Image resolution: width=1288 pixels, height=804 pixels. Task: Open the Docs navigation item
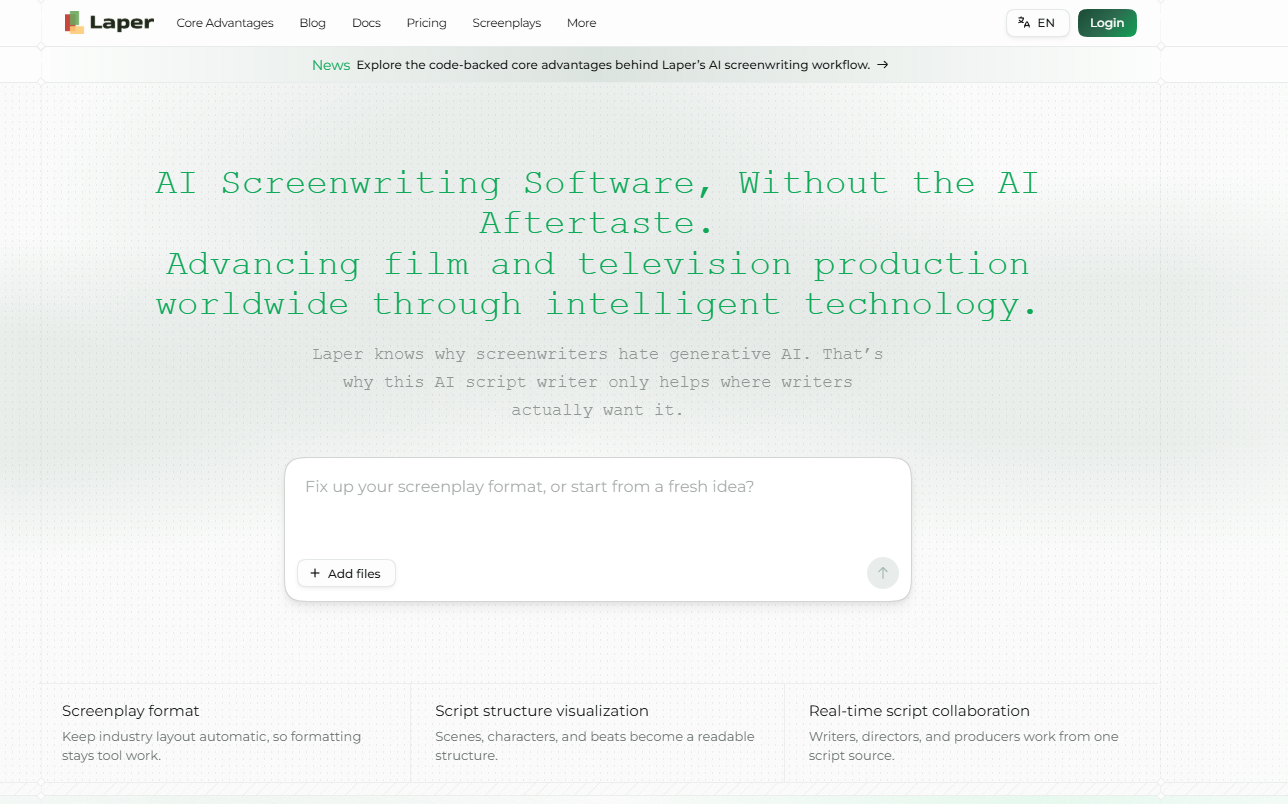click(366, 23)
